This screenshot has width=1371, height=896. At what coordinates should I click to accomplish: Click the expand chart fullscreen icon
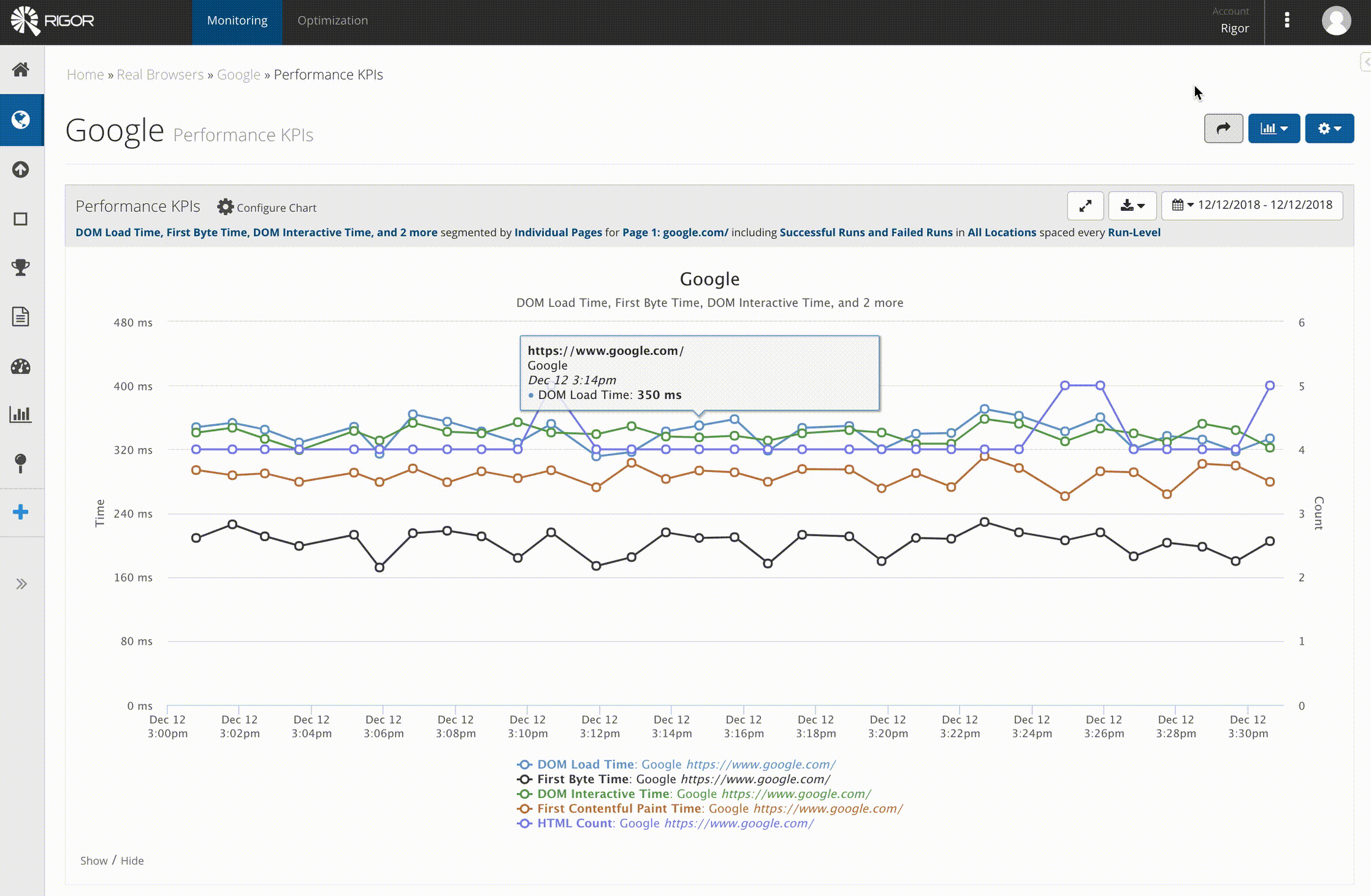pyautogui.click(x=1085, y=205)
